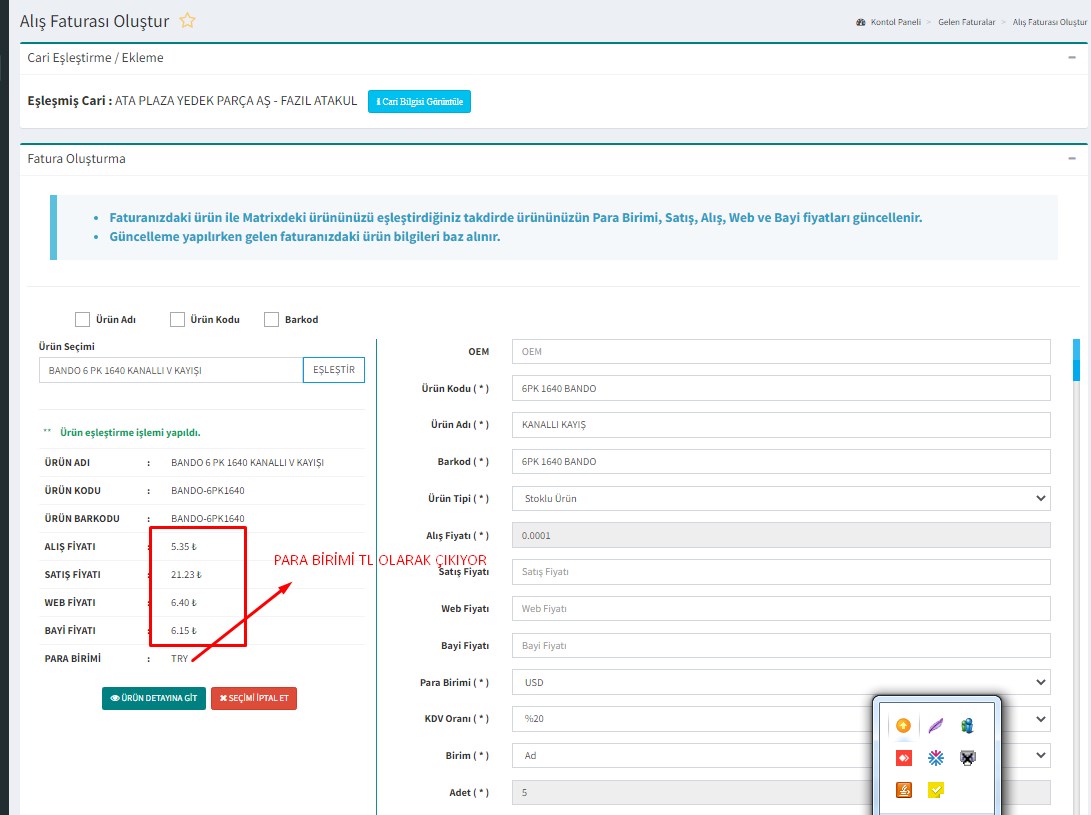Click the Java icon in tray popup
Screen dimensions: 1091x815
[903, 790]
